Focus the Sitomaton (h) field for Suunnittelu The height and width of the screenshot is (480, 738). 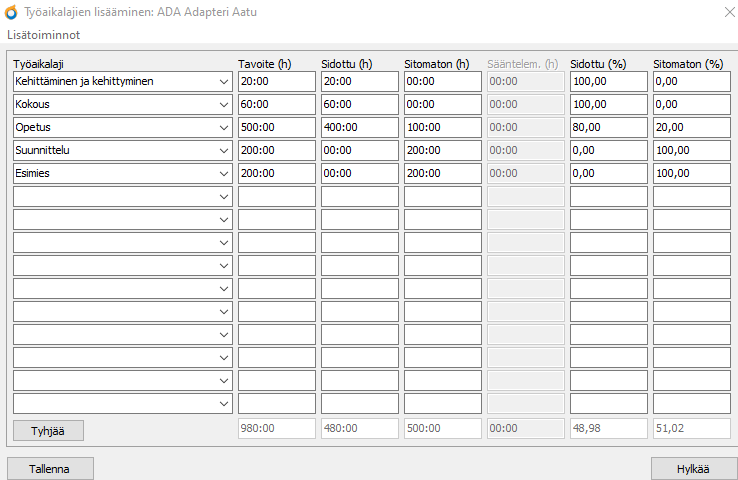point(442,150)
